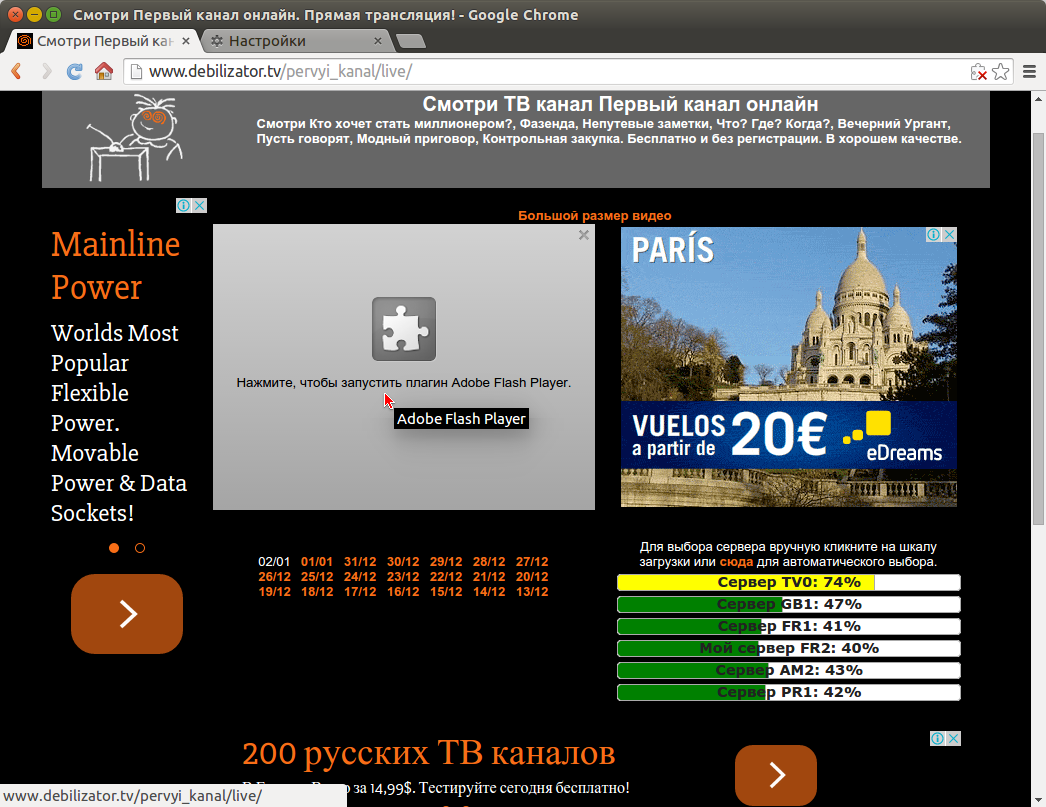Click the scrollbar up arrow
The height and width of the screenshot is (807, 1046).
(1038, 99)
